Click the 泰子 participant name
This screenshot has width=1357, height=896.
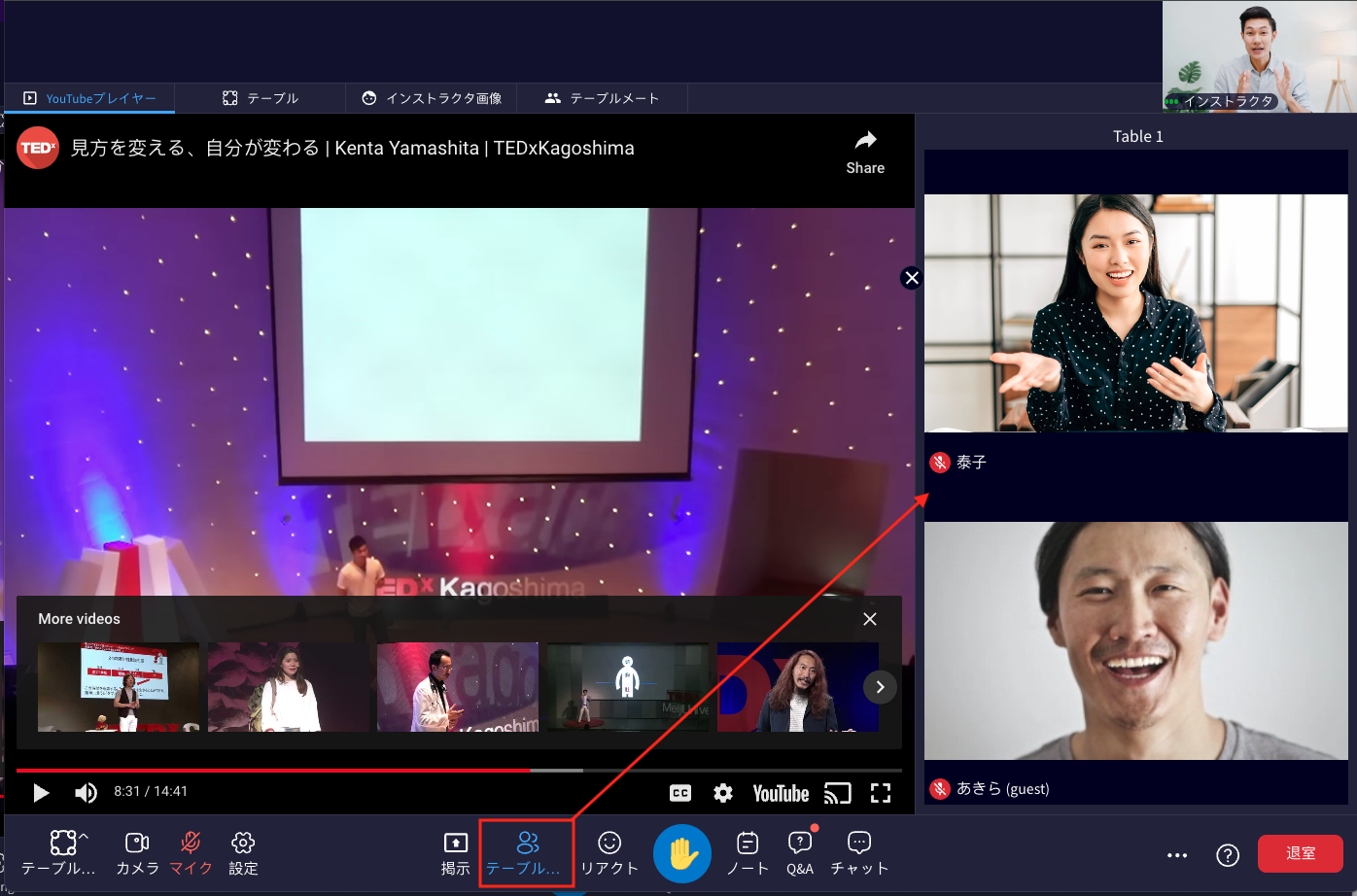tap(971, 463)
